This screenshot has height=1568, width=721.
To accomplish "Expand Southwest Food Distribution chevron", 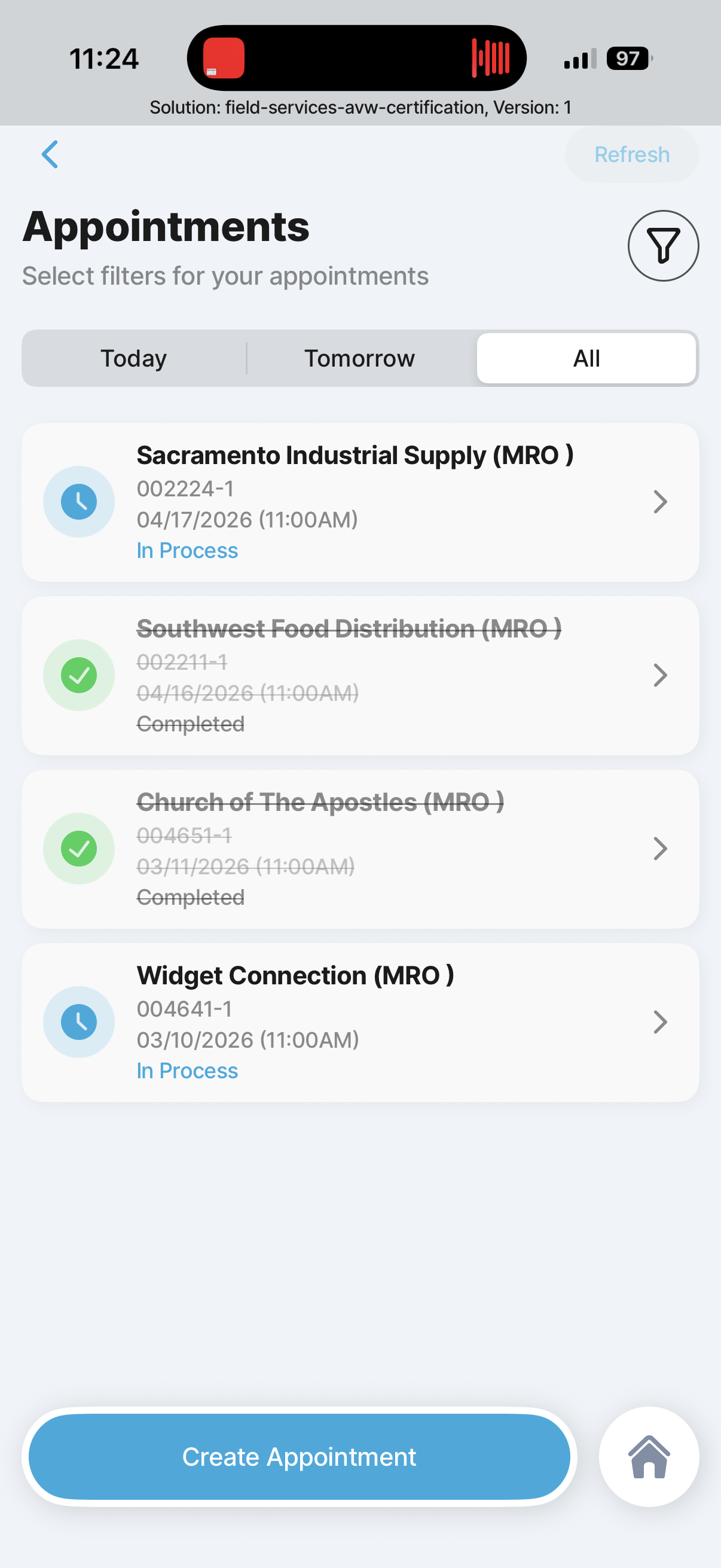I will 660,675.
